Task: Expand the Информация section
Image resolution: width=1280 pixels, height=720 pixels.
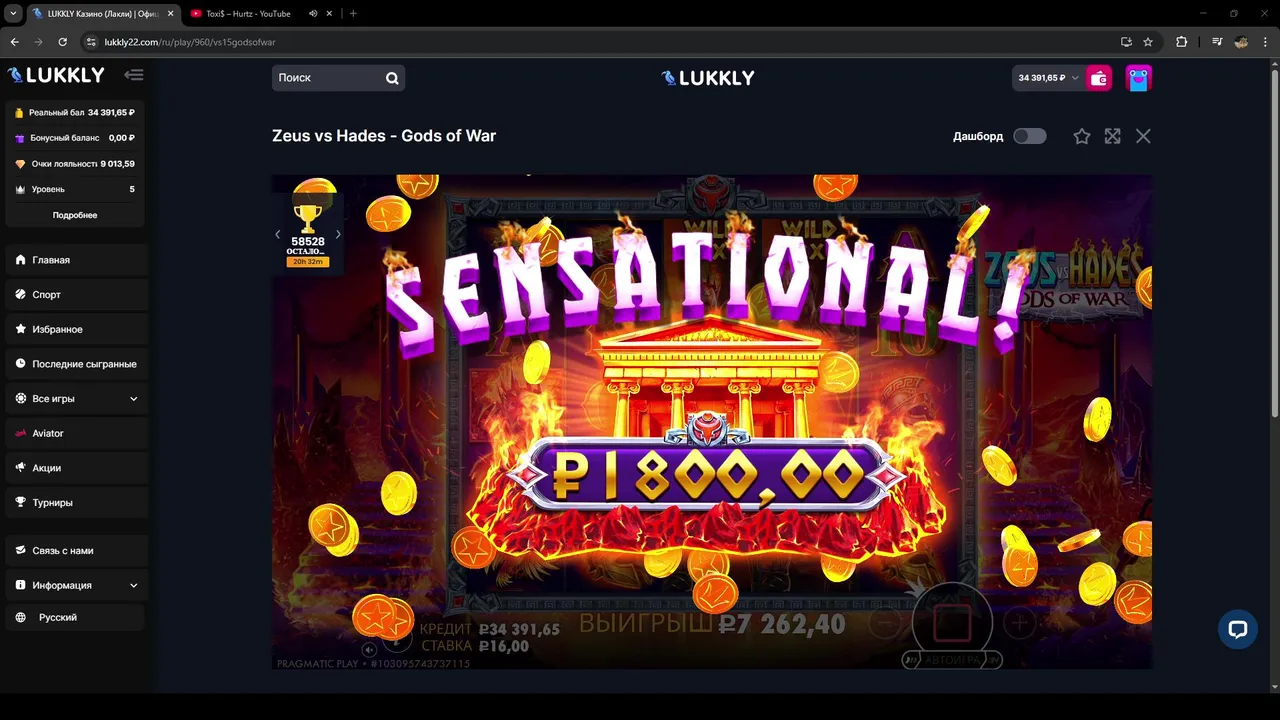Action: pyautogui.click(x=76, y=585)
